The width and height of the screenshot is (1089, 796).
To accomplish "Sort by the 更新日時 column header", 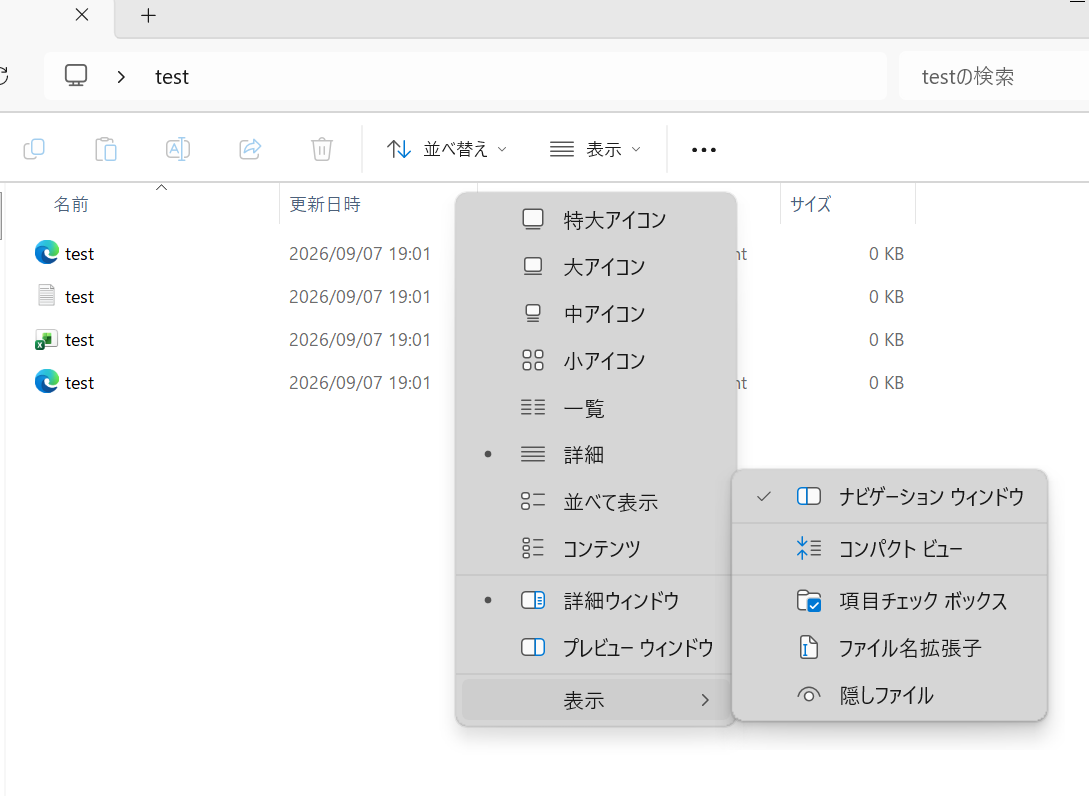I will (325, 204).
